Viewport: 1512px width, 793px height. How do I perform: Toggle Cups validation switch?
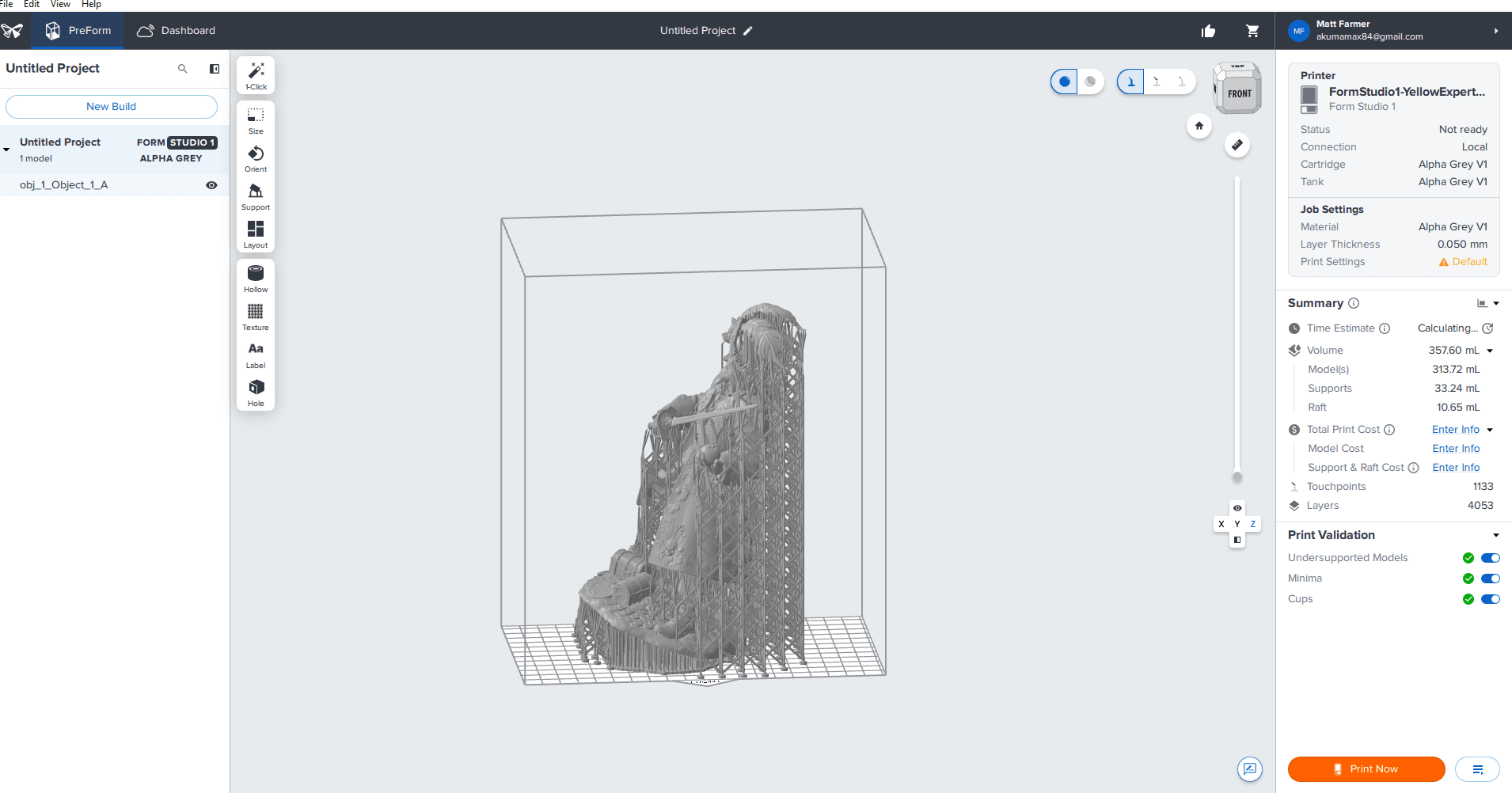click(x=1491, y=599)
